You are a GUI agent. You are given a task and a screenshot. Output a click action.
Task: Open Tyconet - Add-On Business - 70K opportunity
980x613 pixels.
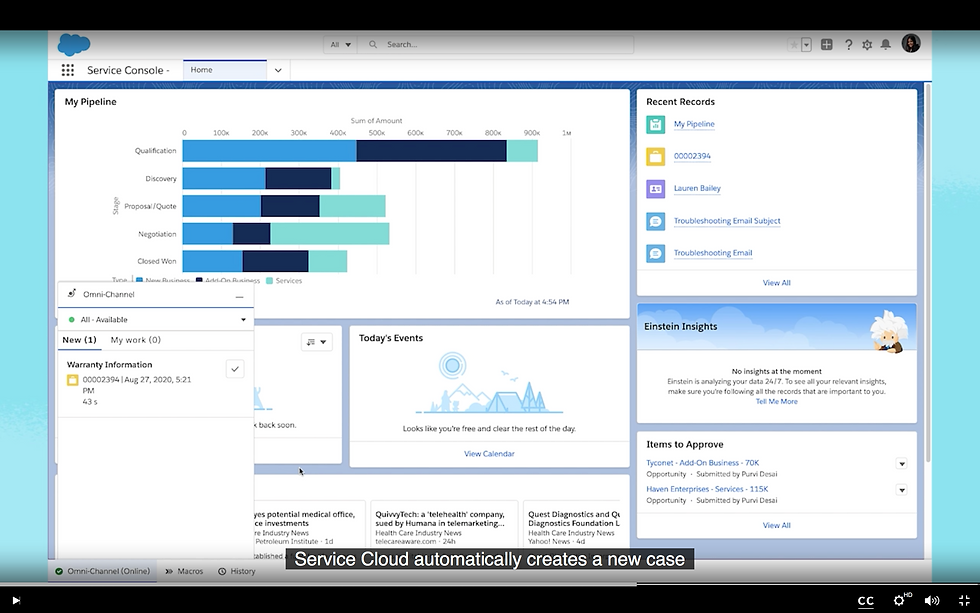pyautogui.click(x=702, y=462)
